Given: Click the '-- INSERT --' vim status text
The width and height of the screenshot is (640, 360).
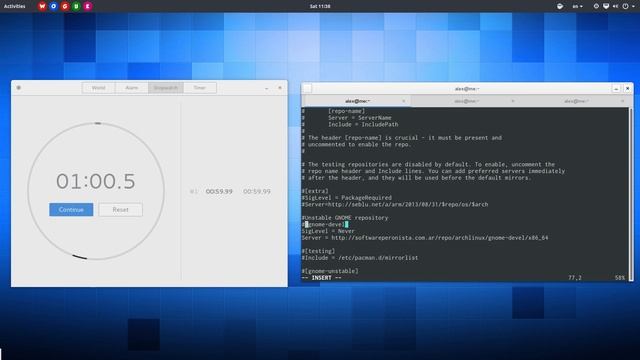Looking at the screenshot, I should click(x=322, y=278).
